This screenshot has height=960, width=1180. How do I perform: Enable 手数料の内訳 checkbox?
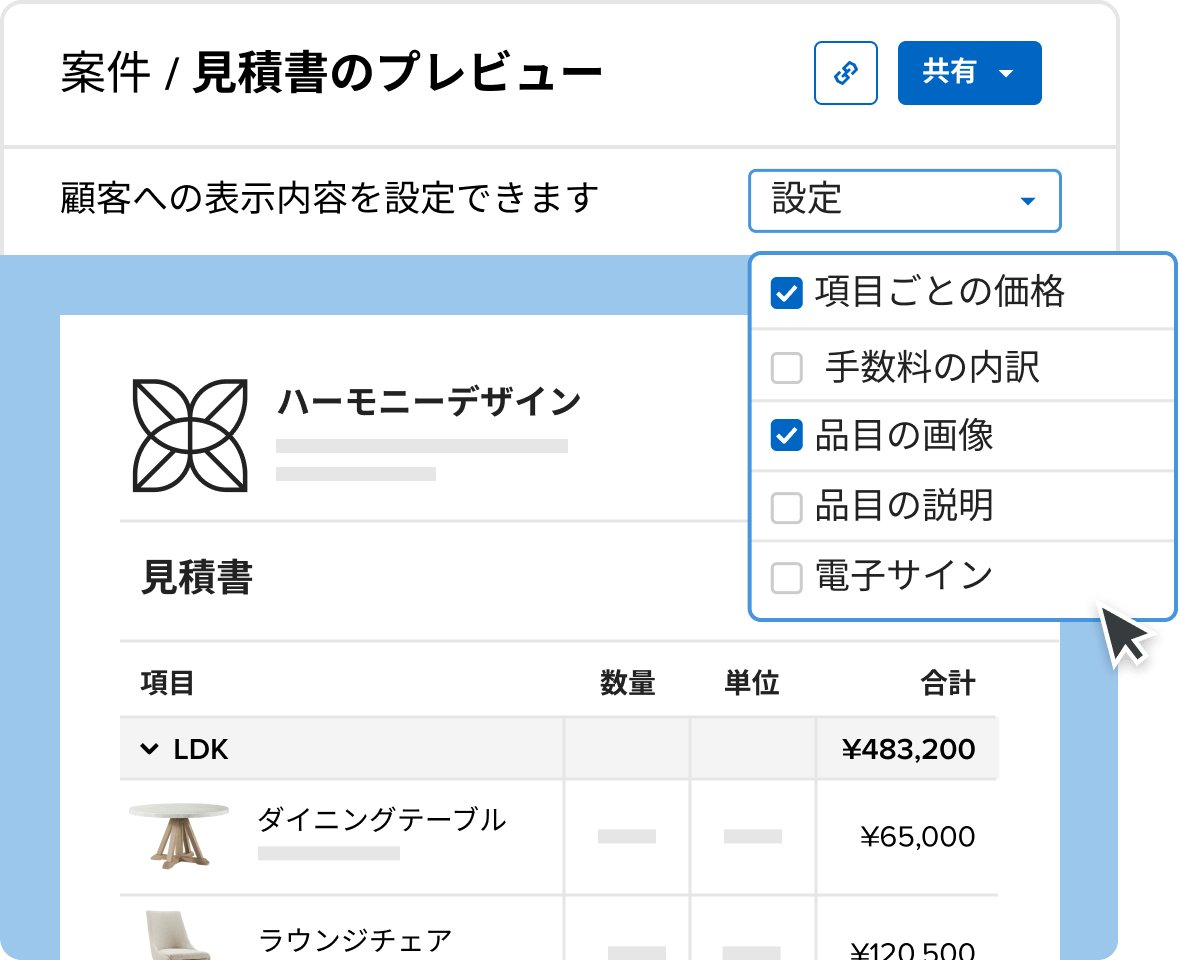tap(787, 369)
